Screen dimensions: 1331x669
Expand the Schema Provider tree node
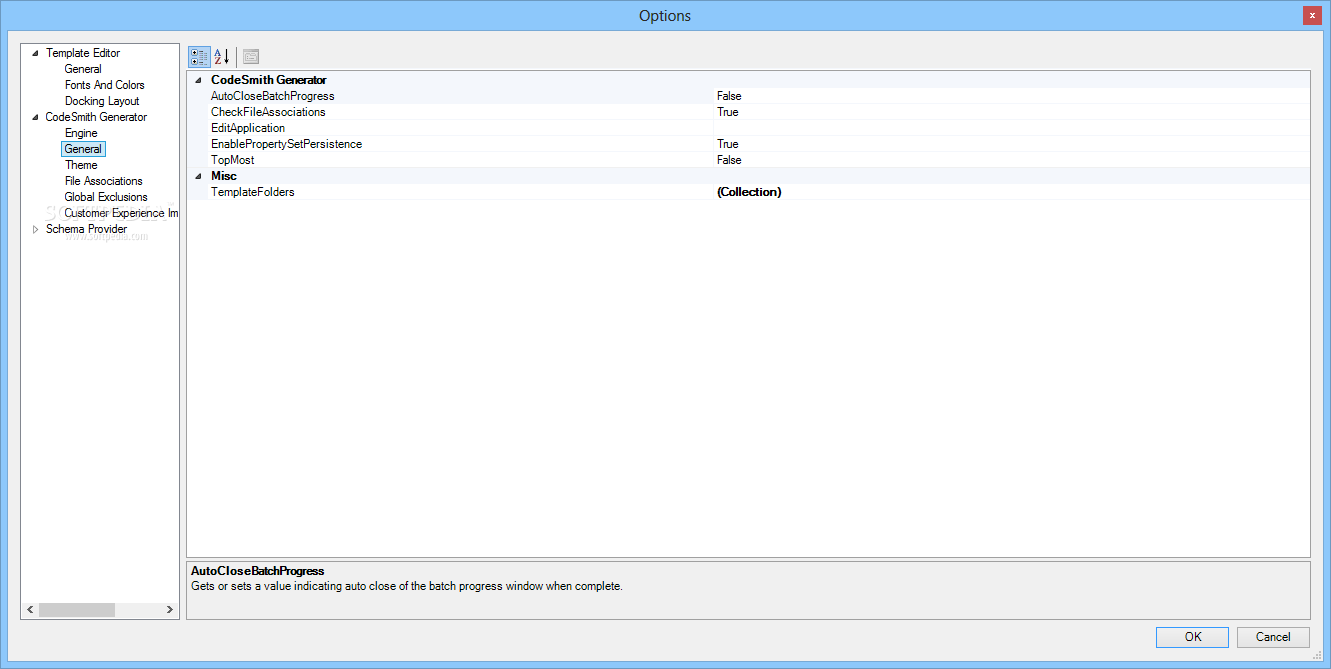36,229
